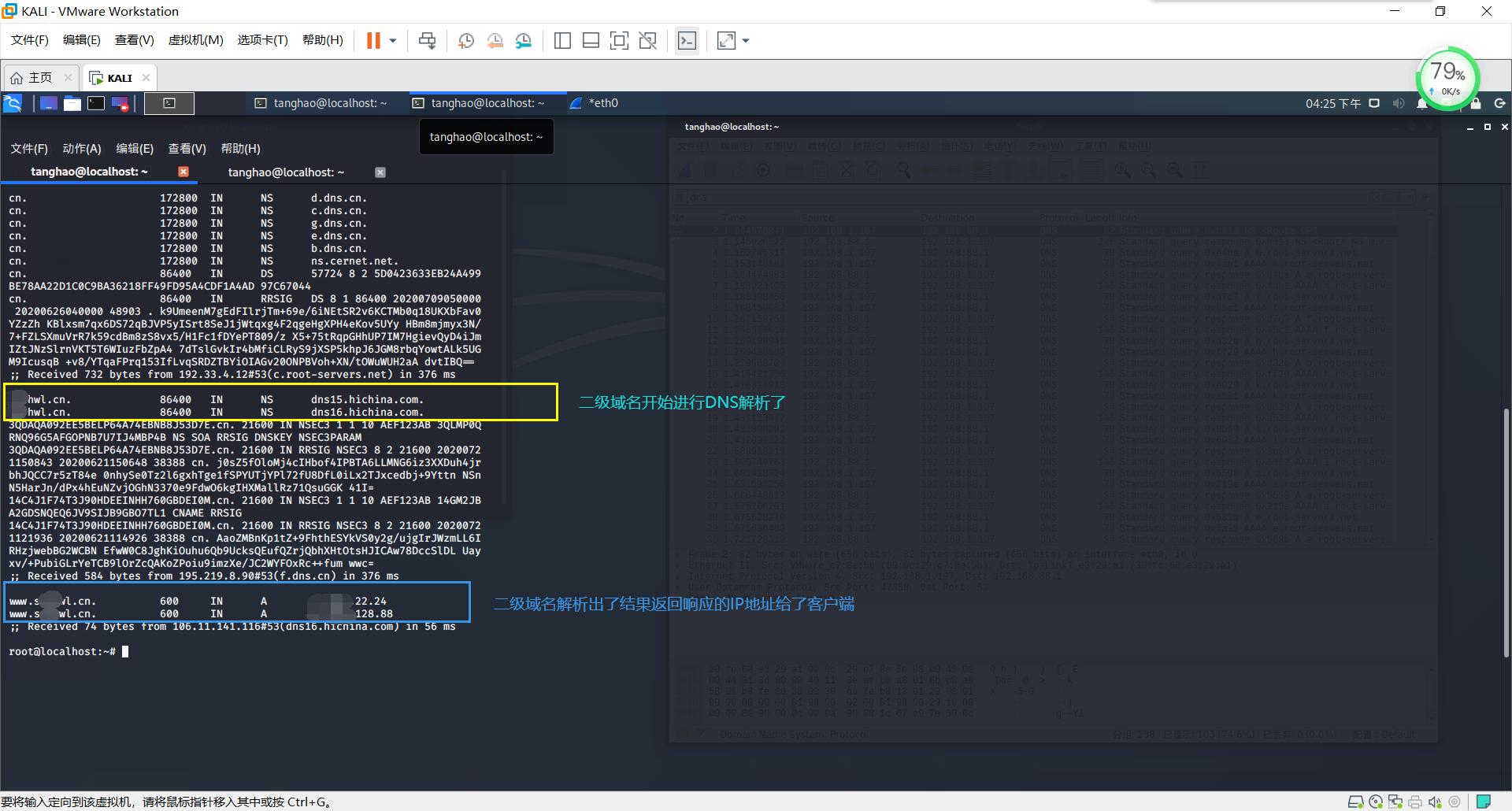The width and height of the screenshot is (1512, 811).
Task: Send Ctrl+Alt+Del to the guest
Action: pos(427,41)
